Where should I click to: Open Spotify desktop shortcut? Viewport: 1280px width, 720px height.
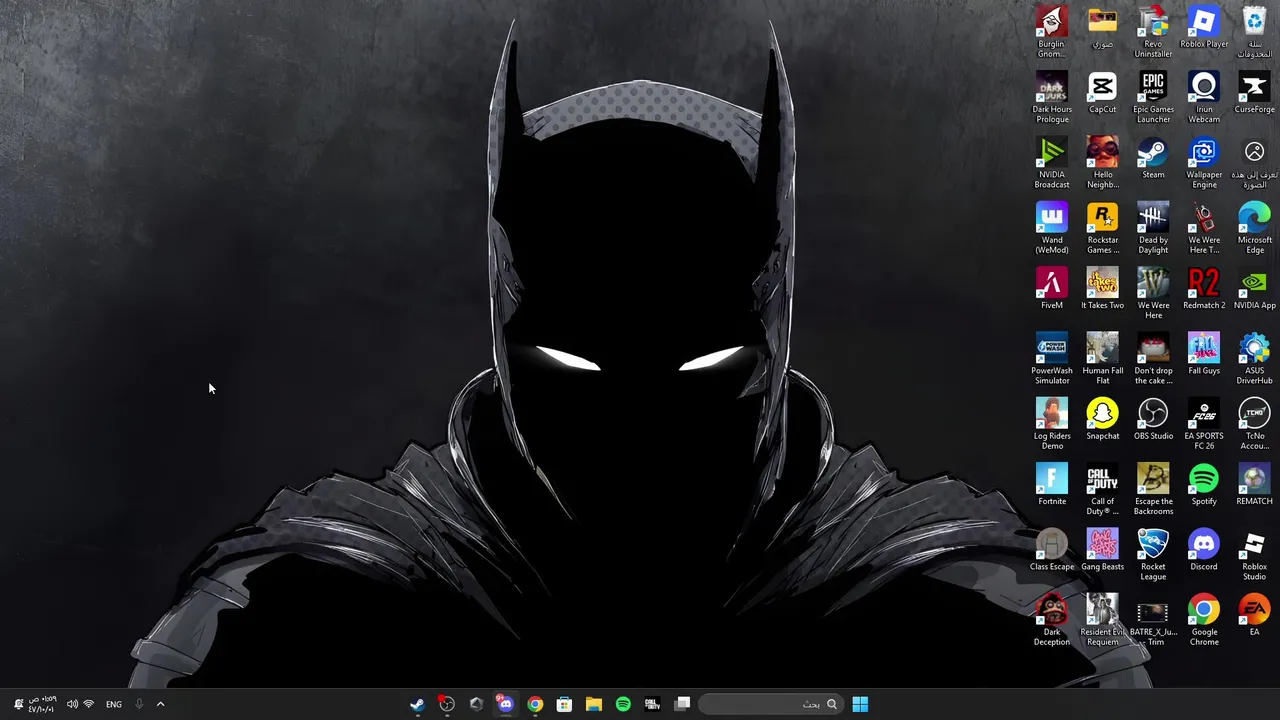(1204, 485)
